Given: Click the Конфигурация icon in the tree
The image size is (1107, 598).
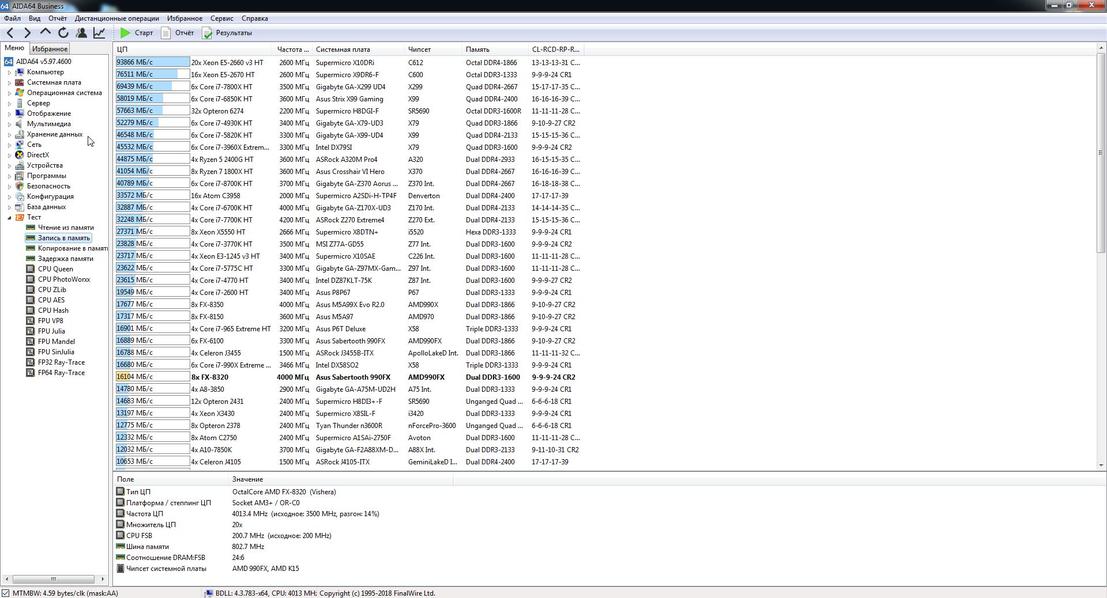Looking at the screenshot, I should (20, 196).
